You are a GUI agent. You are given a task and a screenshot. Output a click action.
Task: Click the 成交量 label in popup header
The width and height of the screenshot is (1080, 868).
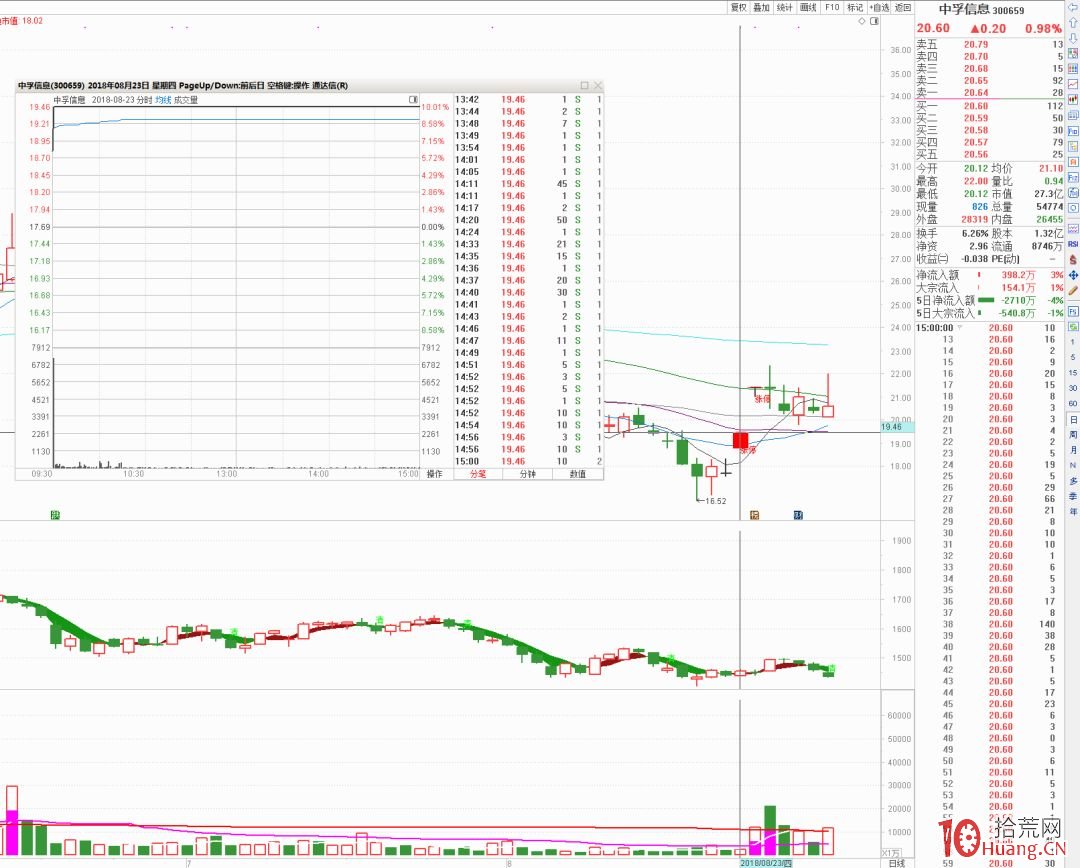point(186,100)
